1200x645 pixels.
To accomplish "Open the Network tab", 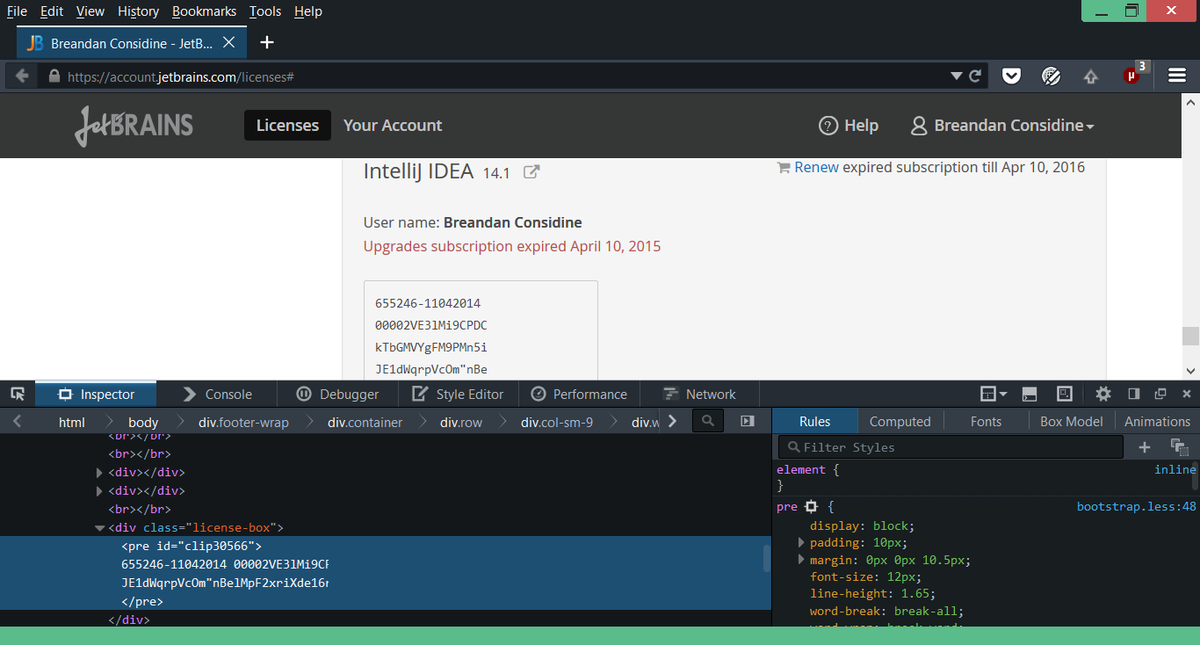I will 699,394.
